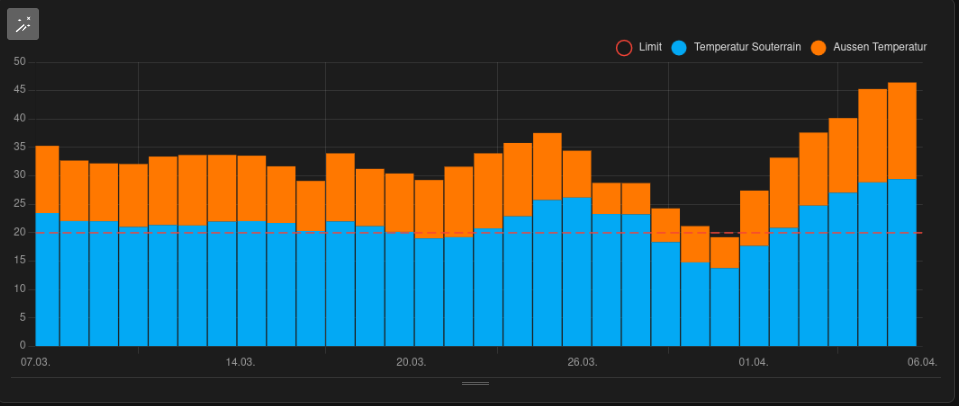
Task: Hide series via 'Aussen Temperatur' legend text
Action: (880, 47)
